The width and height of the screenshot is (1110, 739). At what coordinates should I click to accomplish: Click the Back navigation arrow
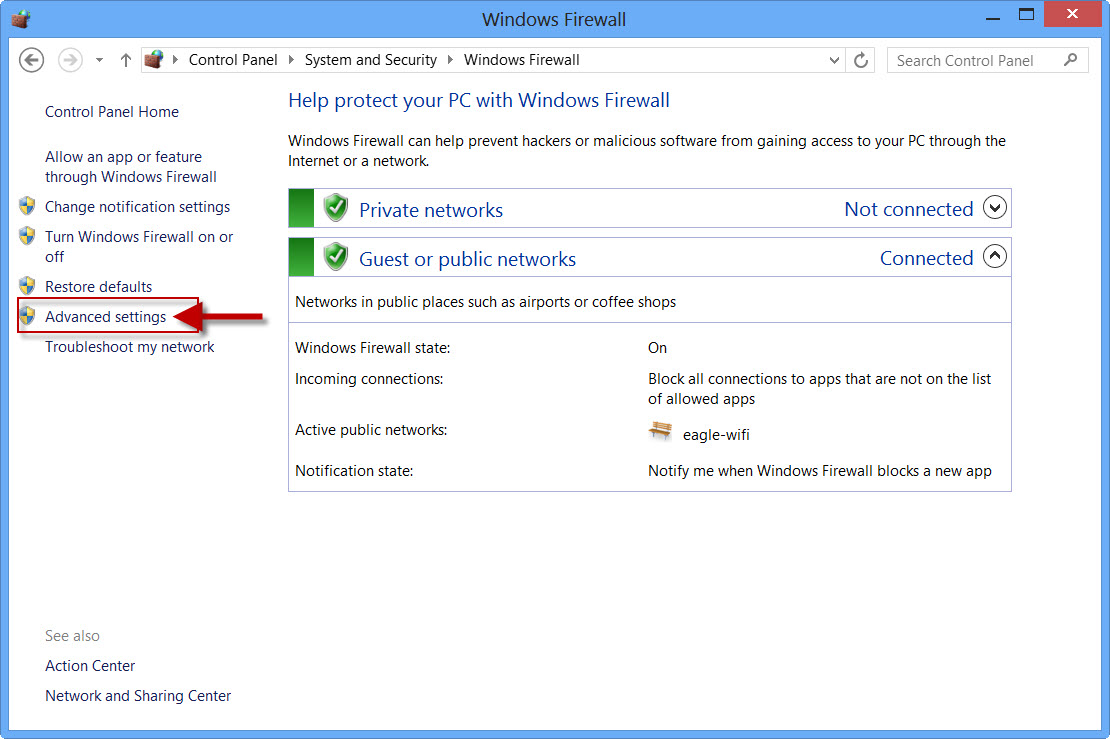[x=32, y=60]
